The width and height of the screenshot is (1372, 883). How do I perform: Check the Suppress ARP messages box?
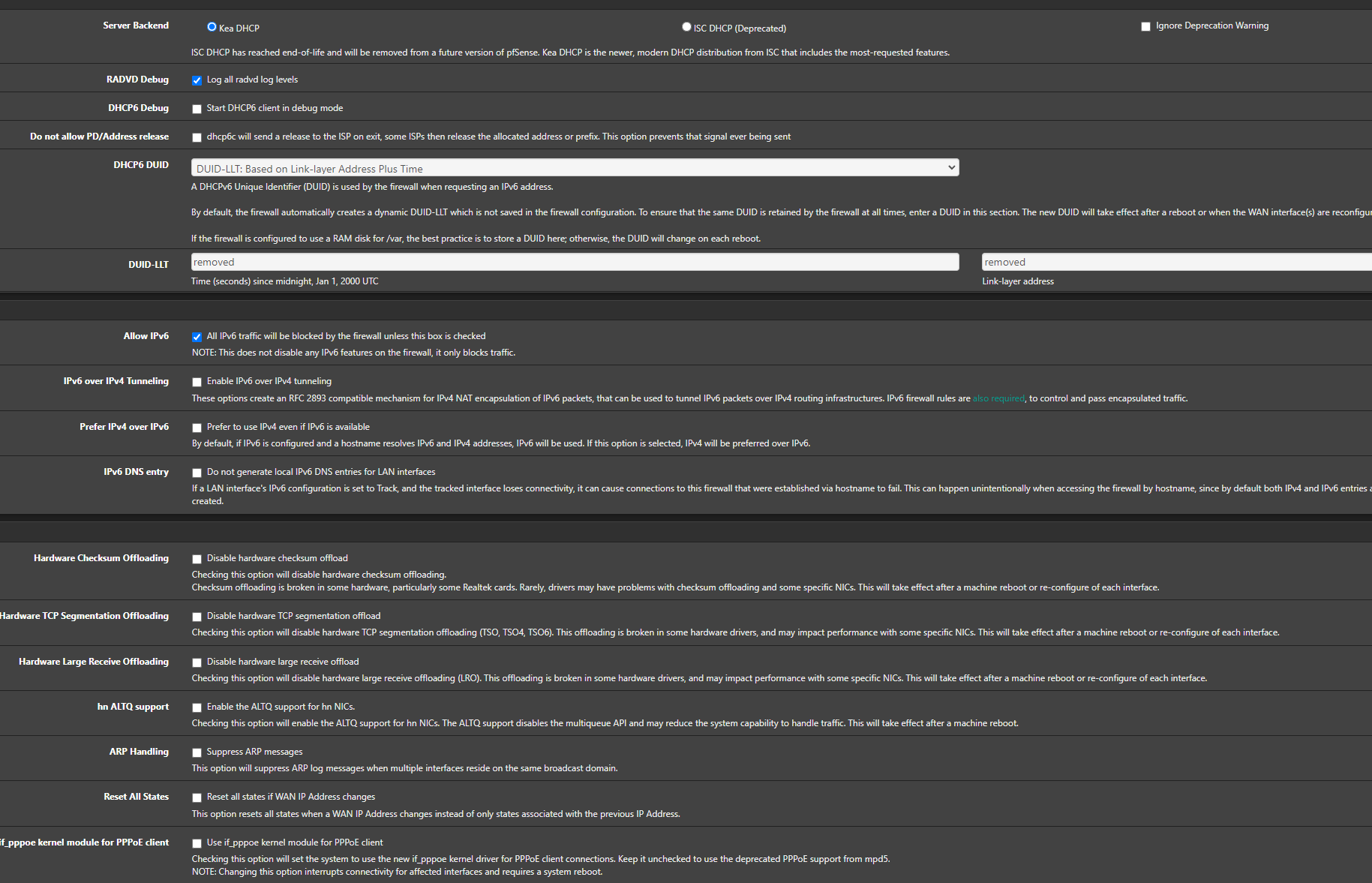197,752
